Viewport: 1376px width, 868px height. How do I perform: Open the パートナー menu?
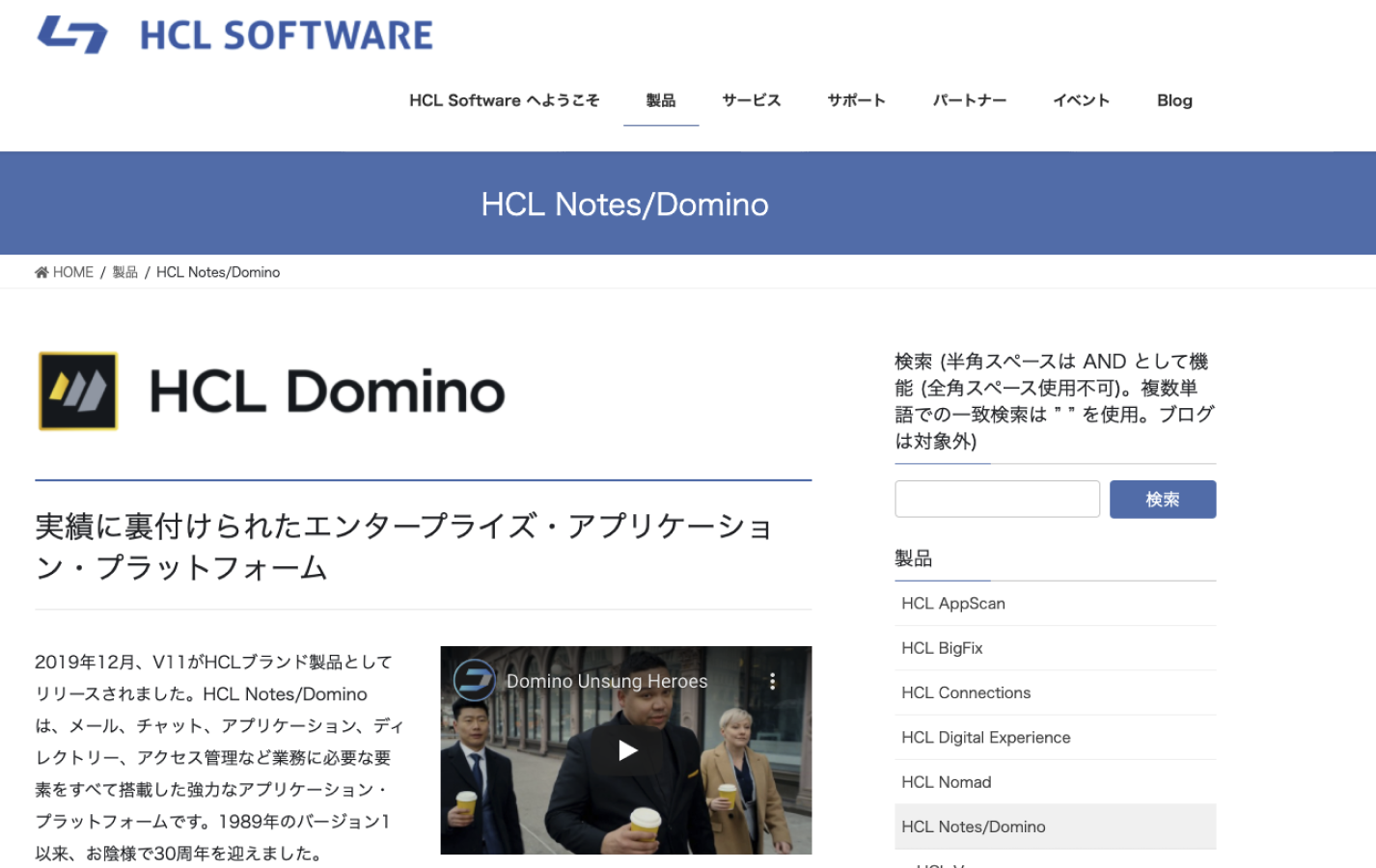[969, 100]
